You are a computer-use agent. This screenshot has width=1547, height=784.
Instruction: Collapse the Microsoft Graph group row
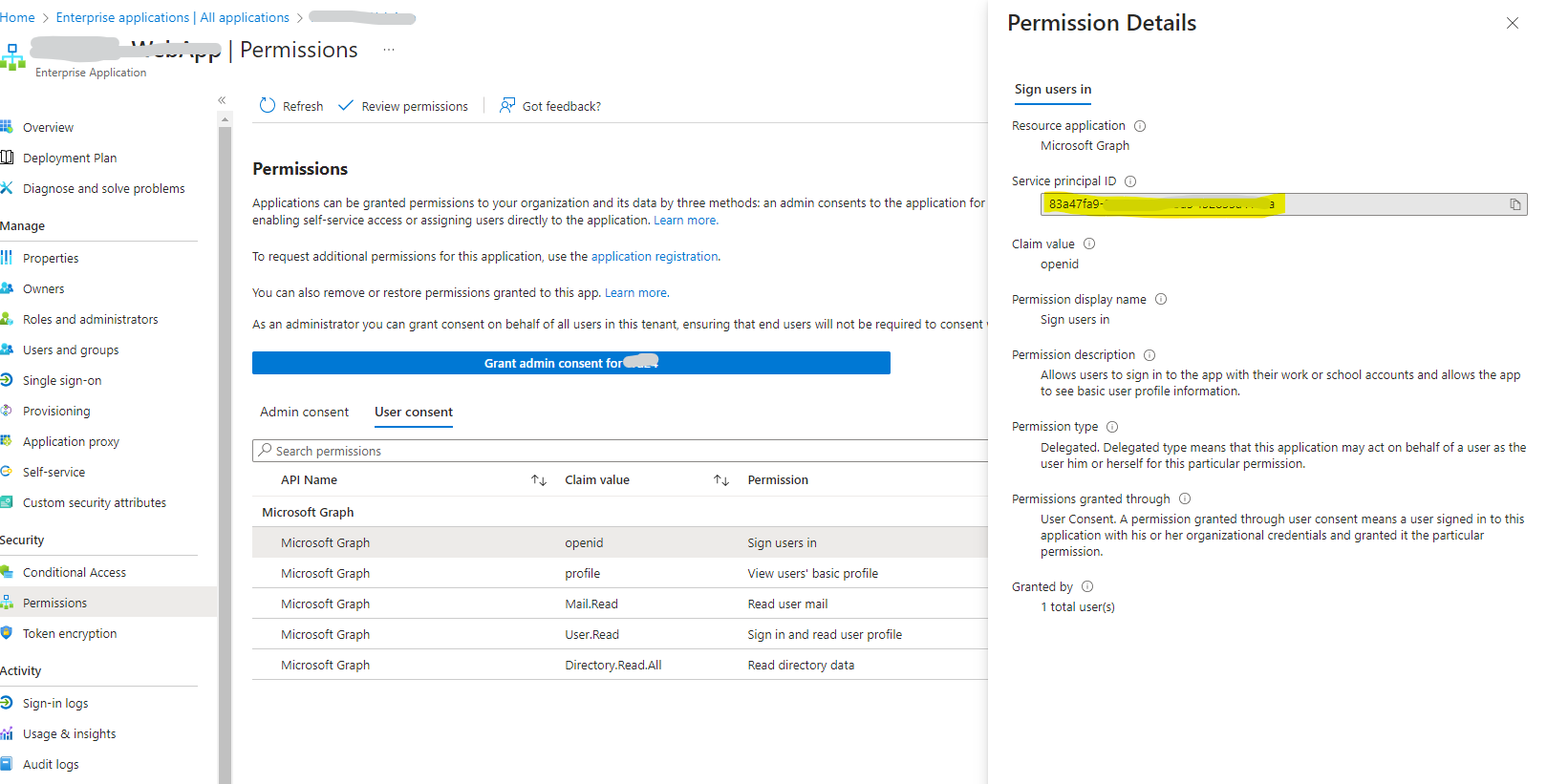click(x=620, y=512)
